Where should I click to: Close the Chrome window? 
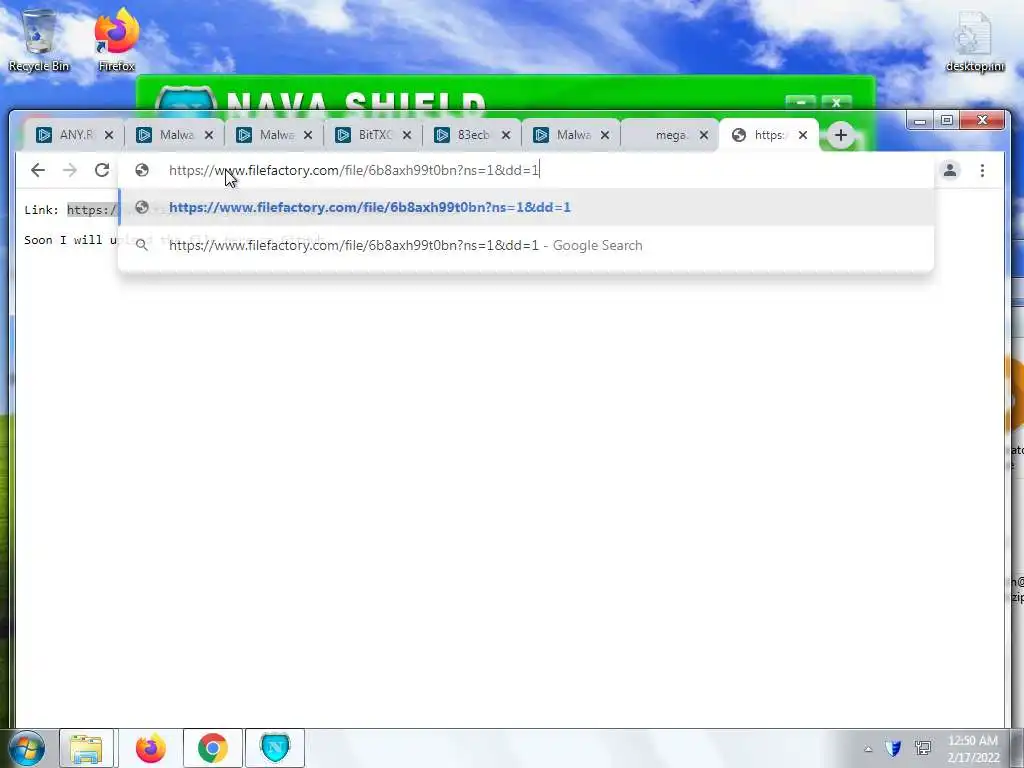click(x=982, y=120)
